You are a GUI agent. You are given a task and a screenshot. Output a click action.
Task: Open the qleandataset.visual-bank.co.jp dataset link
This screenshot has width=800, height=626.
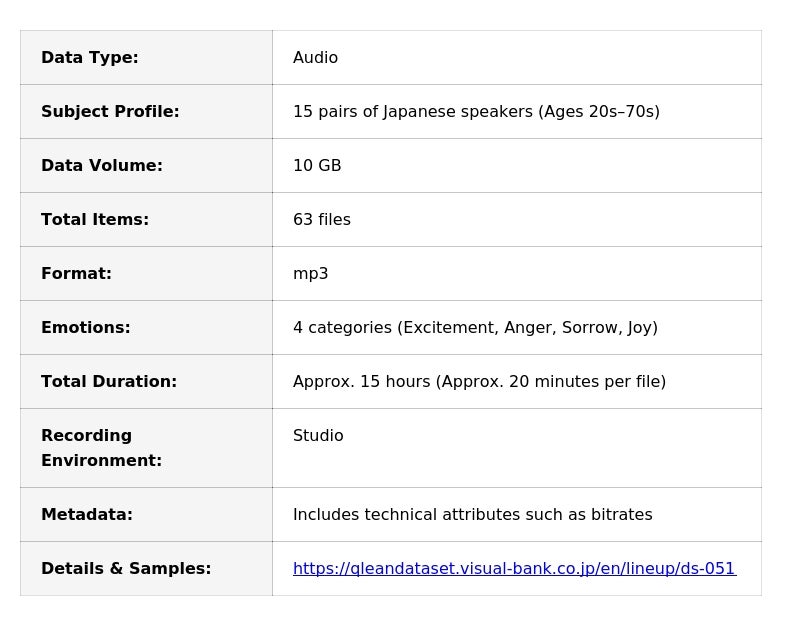point(514,569)
